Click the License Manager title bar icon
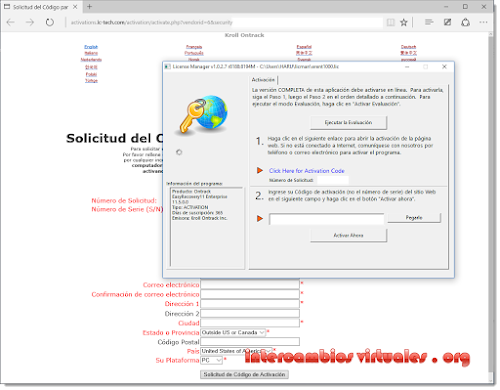Image resolution: width=500 pixels, height=390 pixels. [x=168, y=67]
